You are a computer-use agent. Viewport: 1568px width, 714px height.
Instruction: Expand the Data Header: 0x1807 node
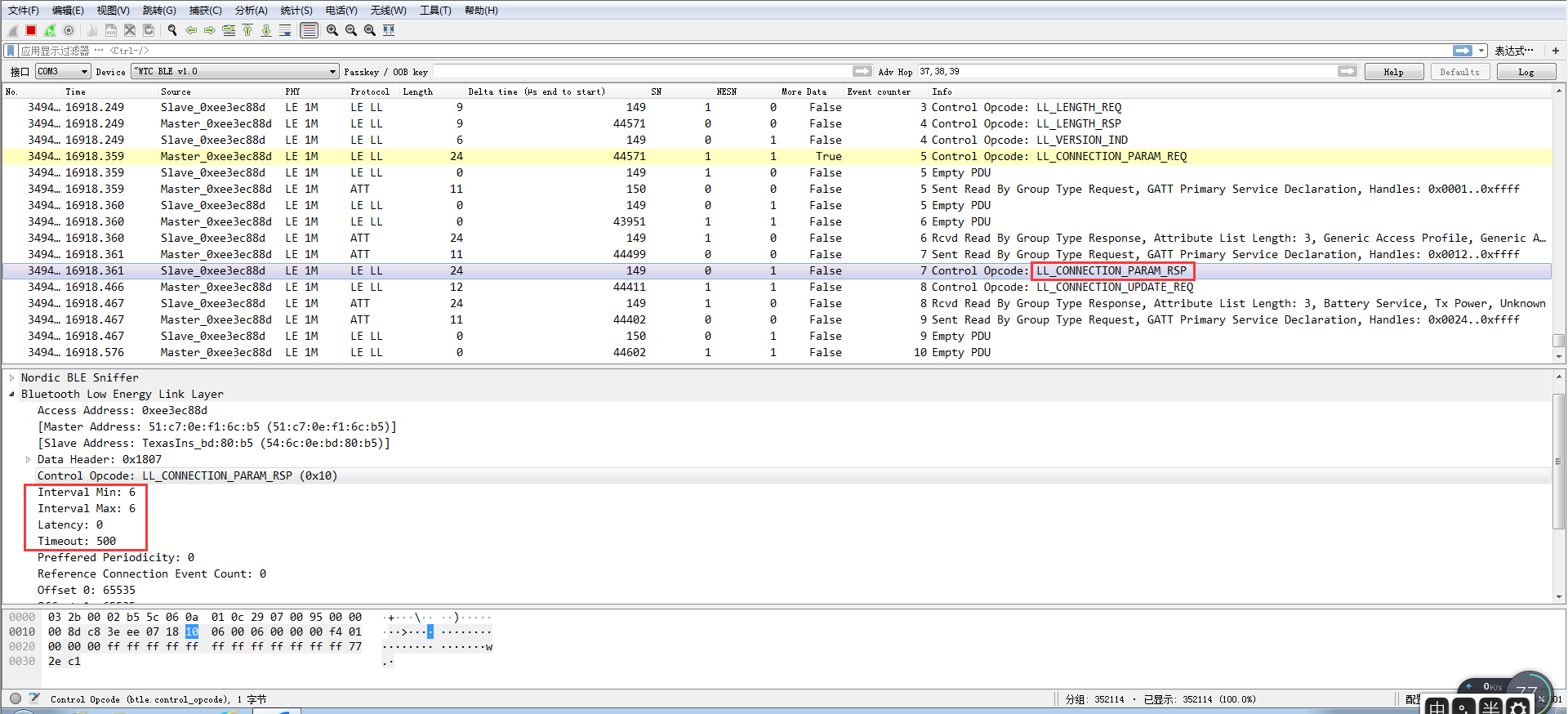[x=28, y=459]
